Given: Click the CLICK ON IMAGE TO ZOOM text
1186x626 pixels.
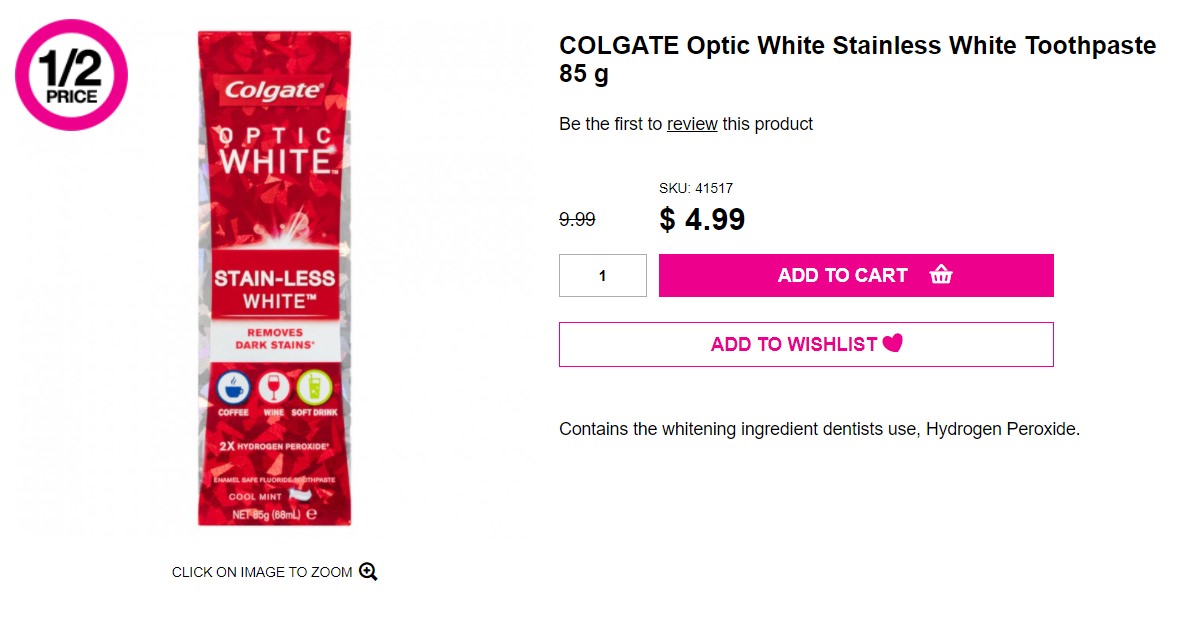Looking at the screenshot, I should coord(261,571).
